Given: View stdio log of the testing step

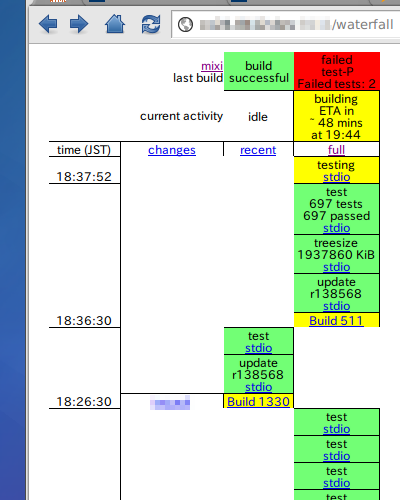Looking at the screenshot, I should [x=337, y=177].
